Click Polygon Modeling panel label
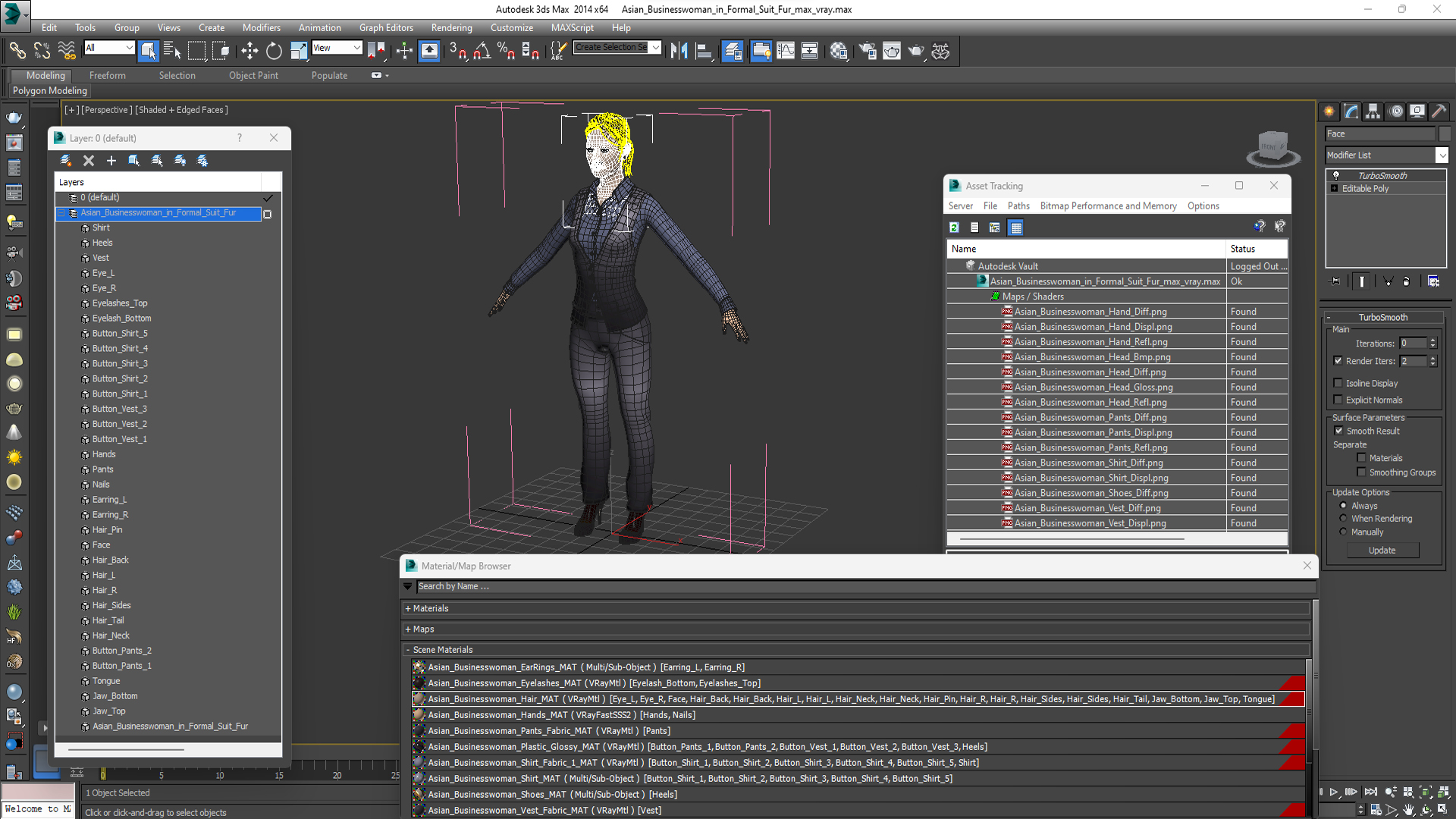This screenshot has height=819, width=1456. coord(50,90)
